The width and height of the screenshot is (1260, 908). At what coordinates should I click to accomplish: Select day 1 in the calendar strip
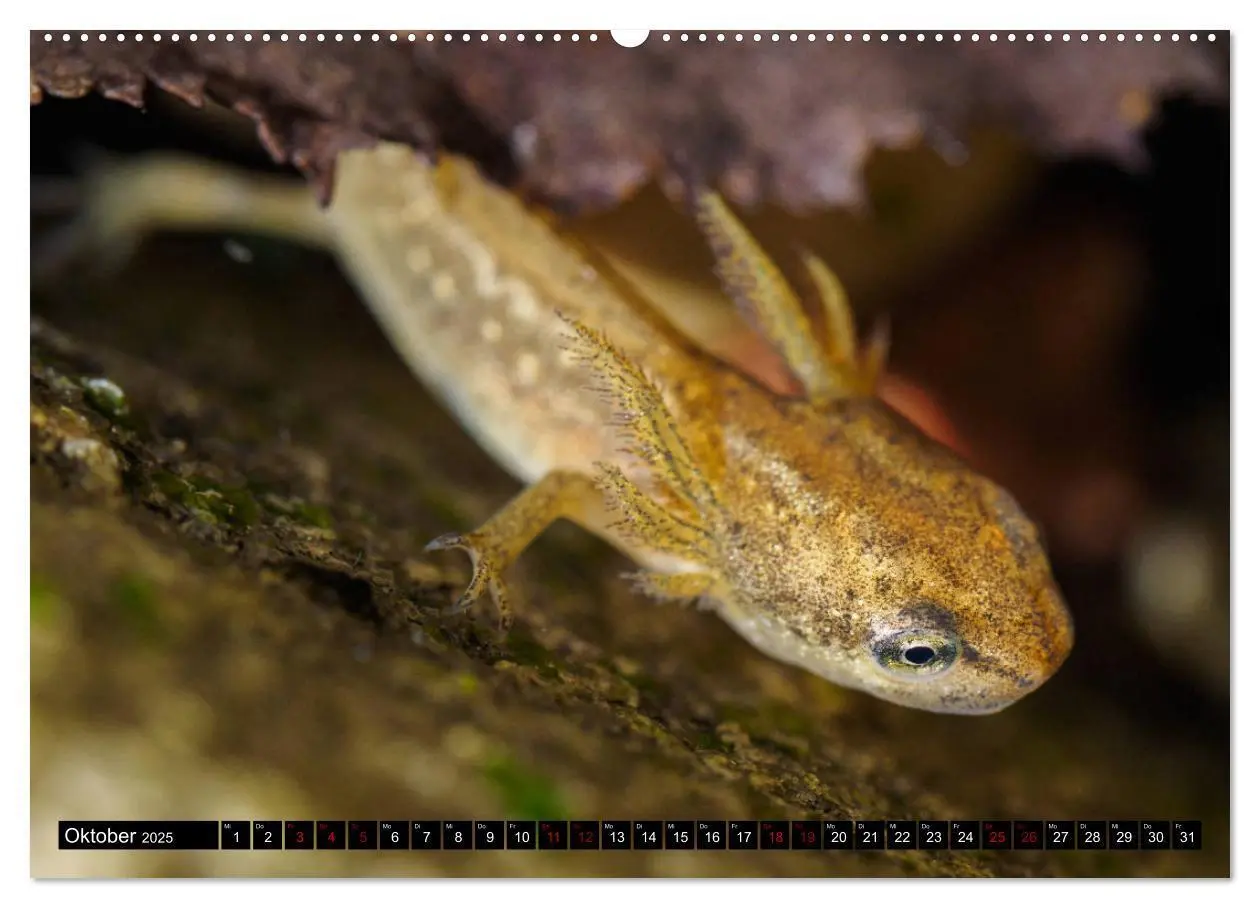tap(236, 836)
